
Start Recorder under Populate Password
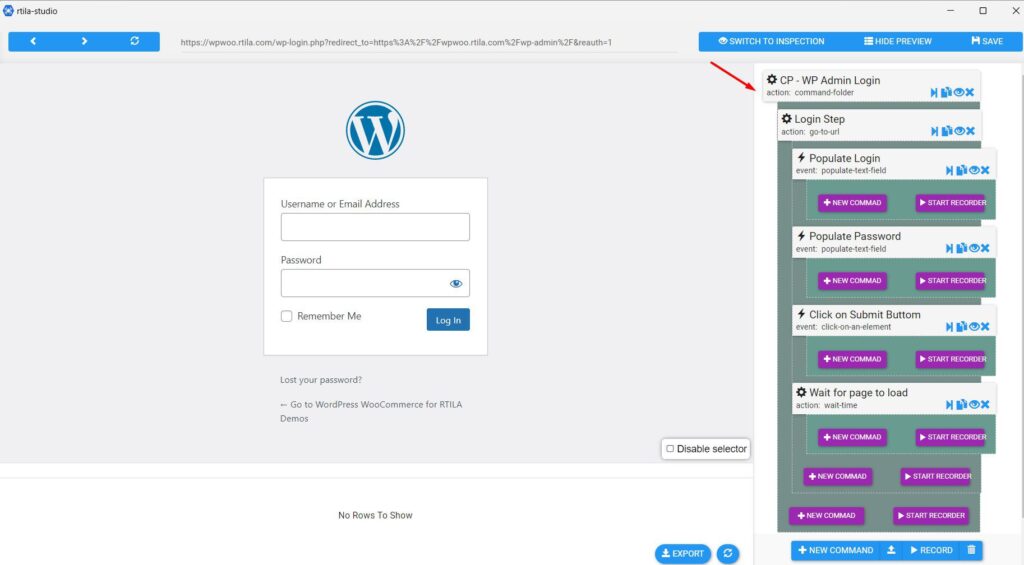pyautogui.click(x=952, y=281)
